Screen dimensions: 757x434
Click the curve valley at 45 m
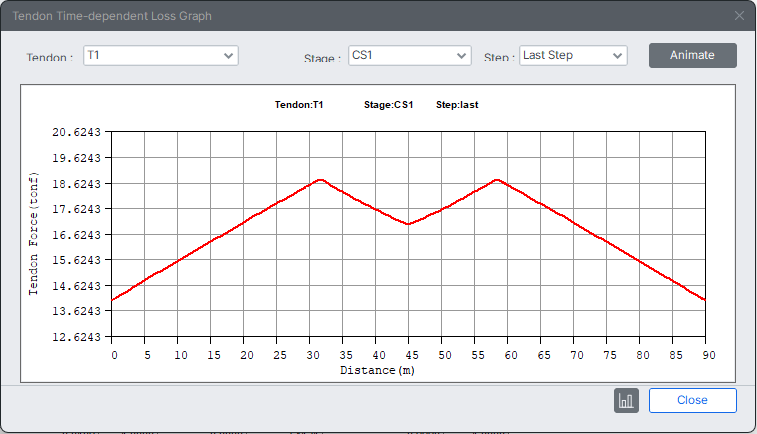pos(409,224)
